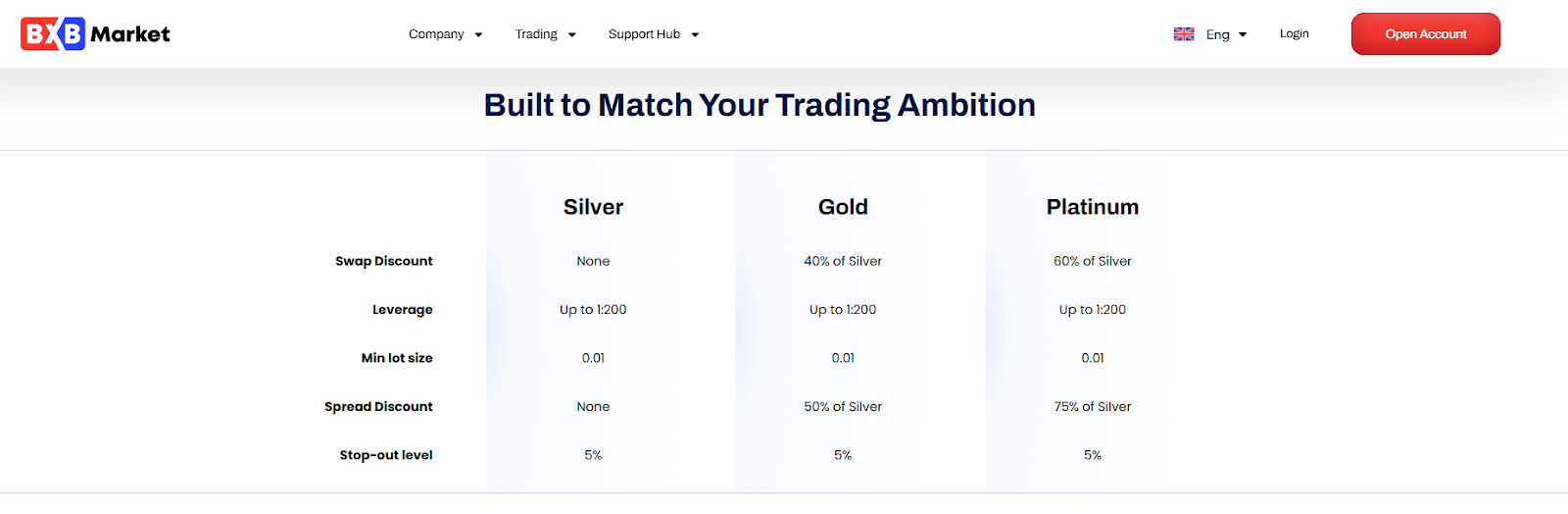Click the BXB Market logo
The image size is (1568, 514).
[x=95, y=34]
